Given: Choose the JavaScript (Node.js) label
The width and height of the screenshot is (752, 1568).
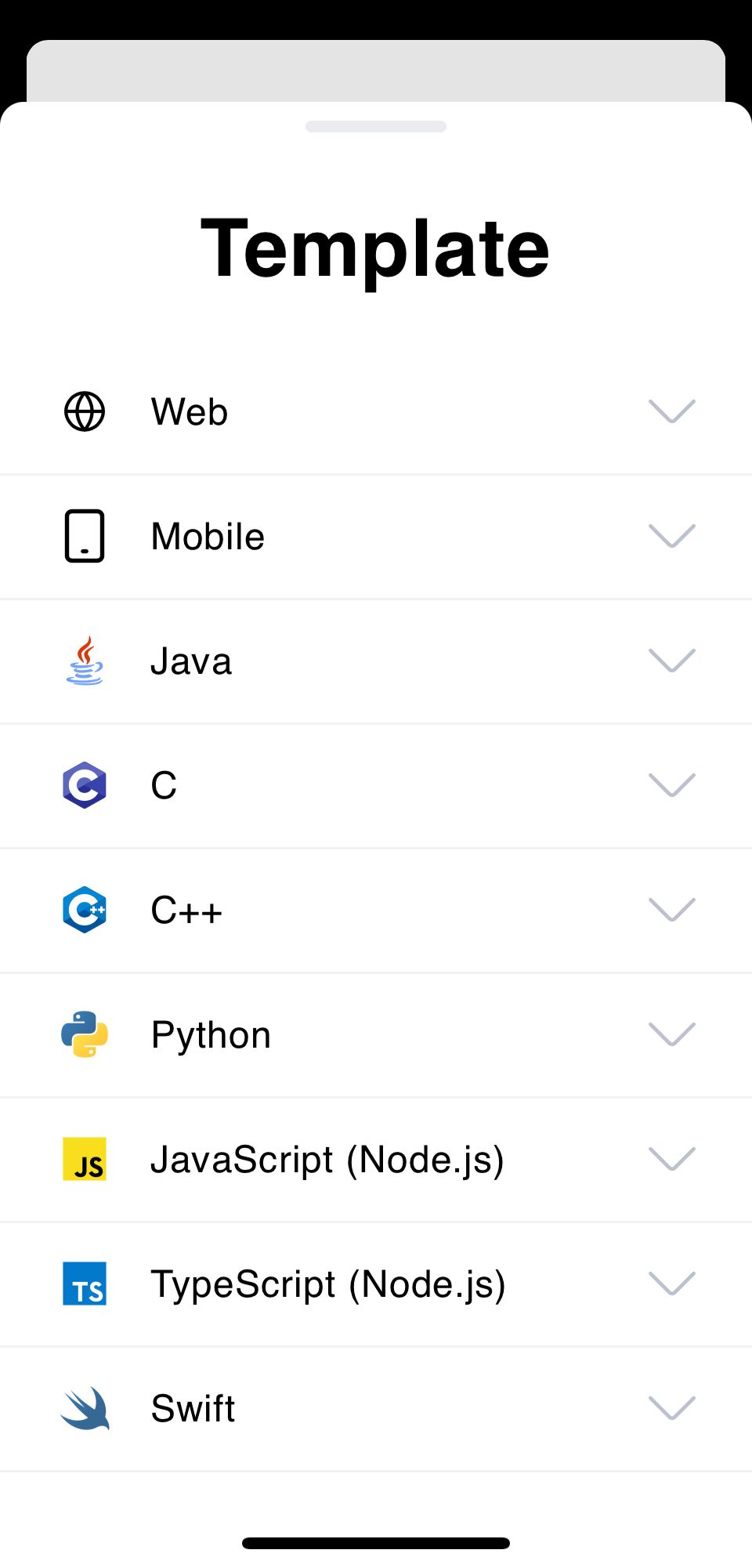Looking at the screenshot, I should pyautogui.click(x=327, y=1160).
